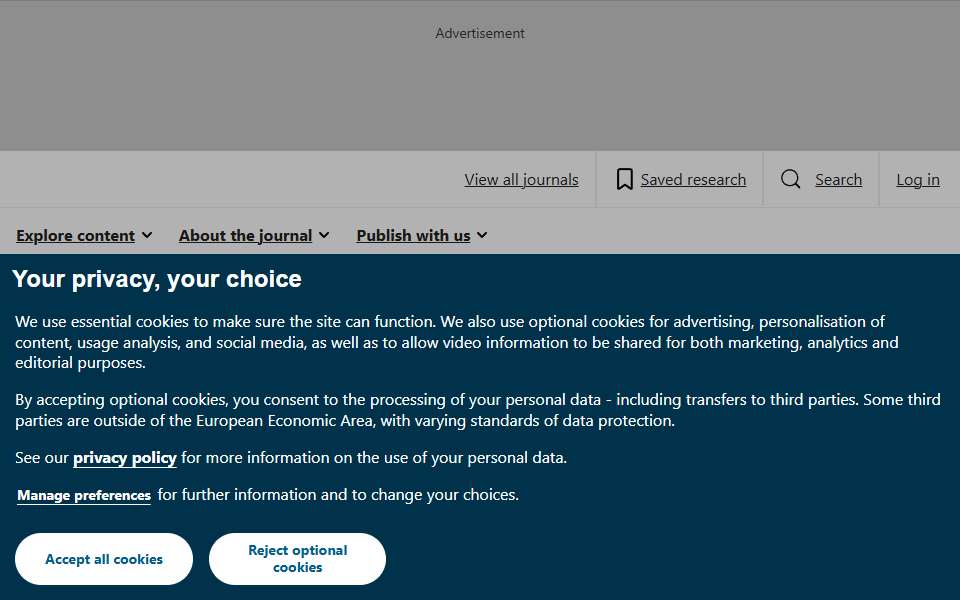
Task: Click the bookmark icon beside Saved research
Action: tap(624, 179)
